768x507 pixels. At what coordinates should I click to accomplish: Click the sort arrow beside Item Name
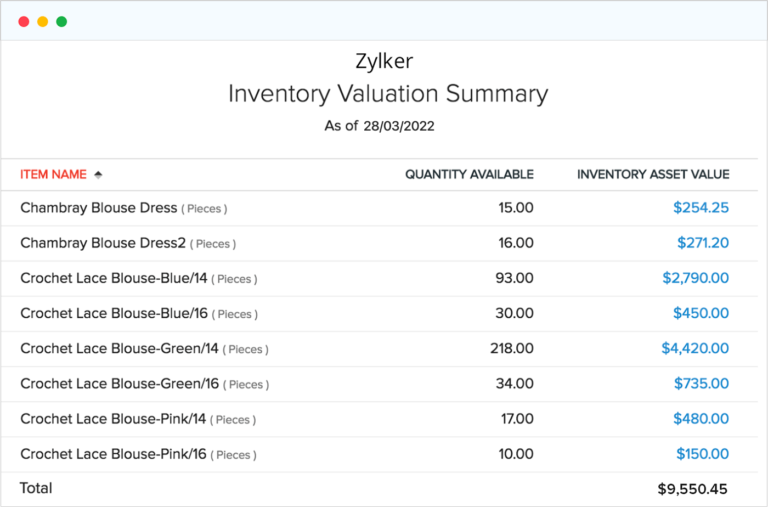98,175
